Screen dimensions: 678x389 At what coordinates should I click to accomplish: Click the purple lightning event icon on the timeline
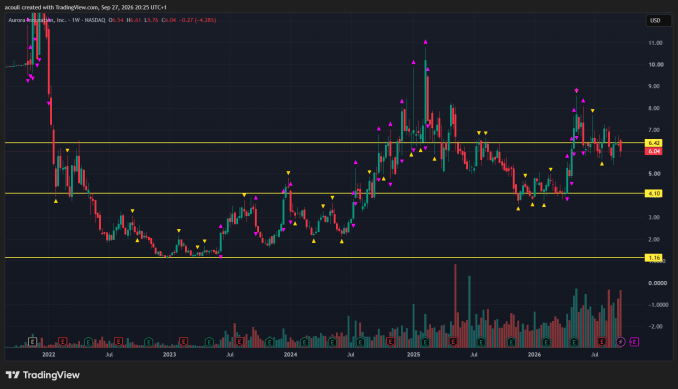click(x=620, y=342)
